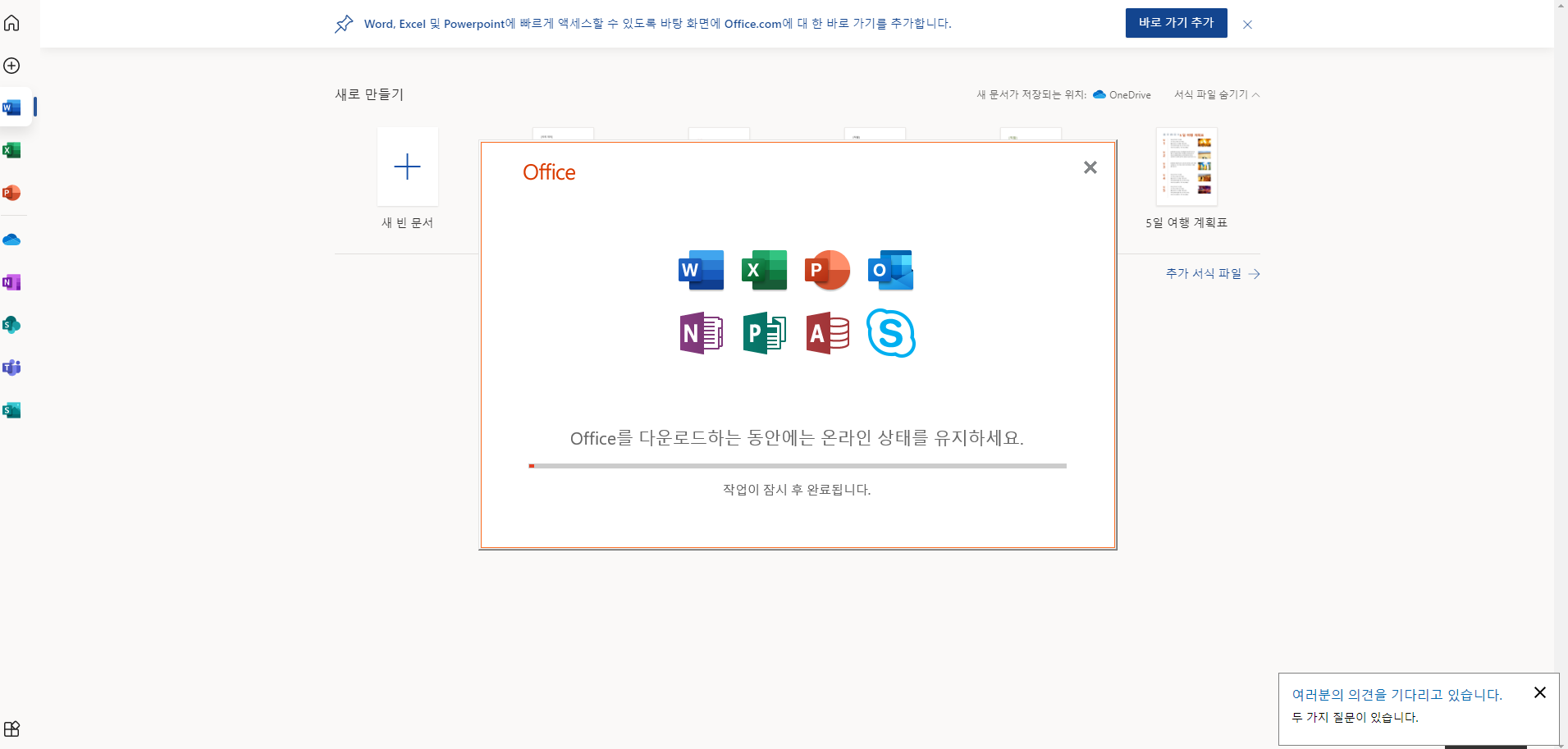Screen dimensions: 1568x749
Task: Open All apps icon at sidebar bottom
Action: coord(11,728)
